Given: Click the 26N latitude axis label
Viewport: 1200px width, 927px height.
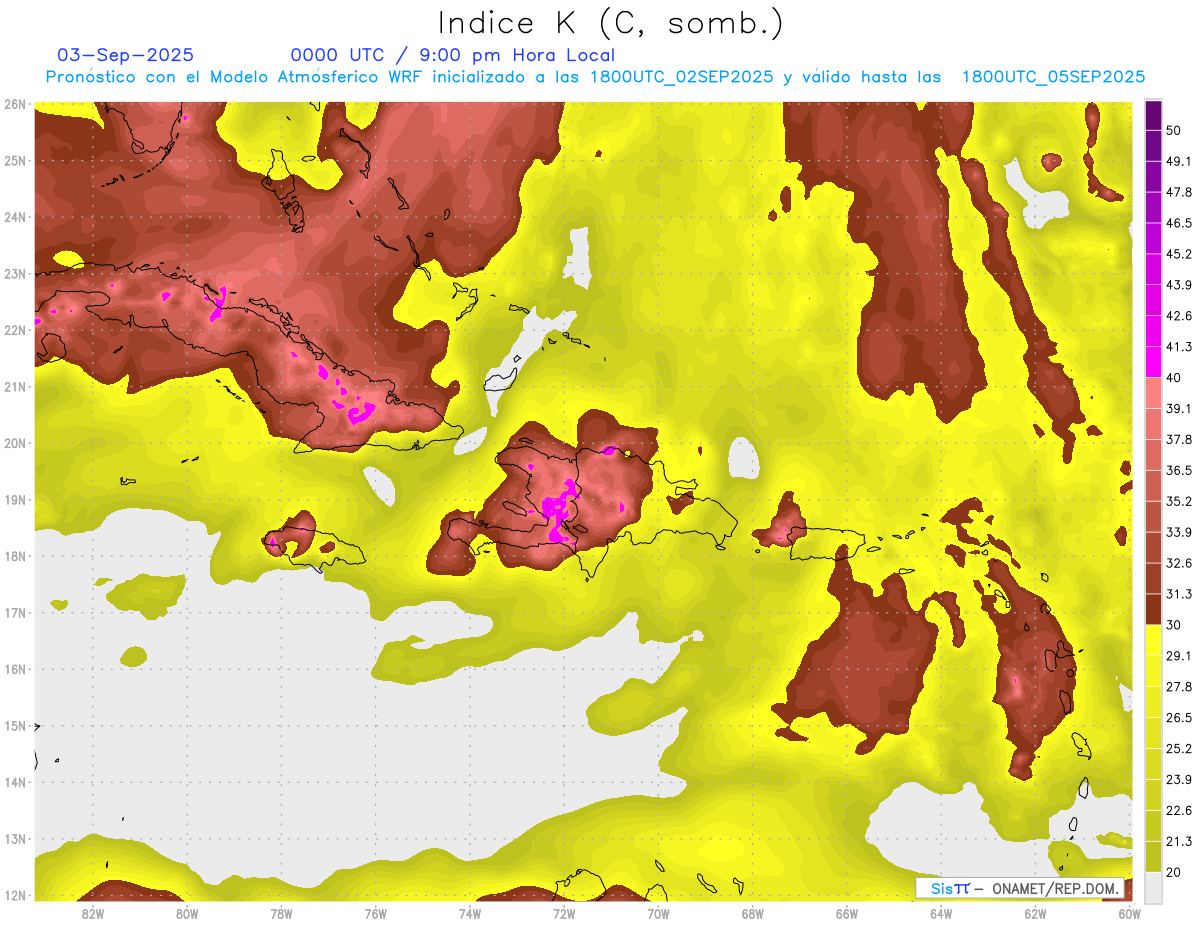Looking at the screenshot, I should point(15,104).
